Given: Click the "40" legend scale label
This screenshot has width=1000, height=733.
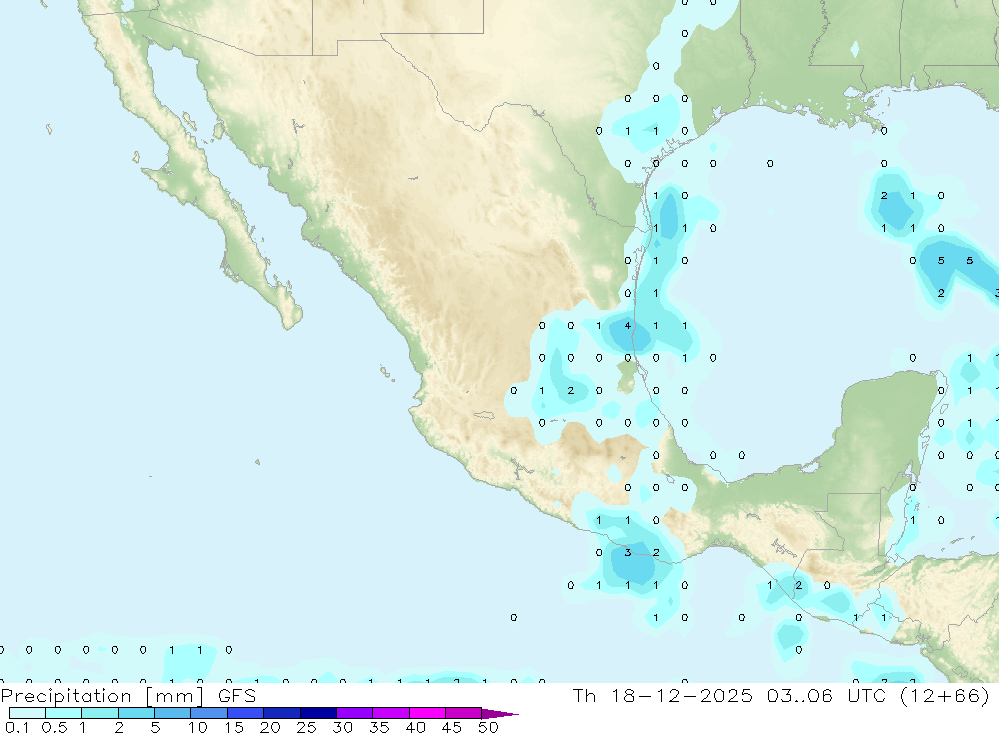Looking at the screenshot, I should click(x=415, y=727).
